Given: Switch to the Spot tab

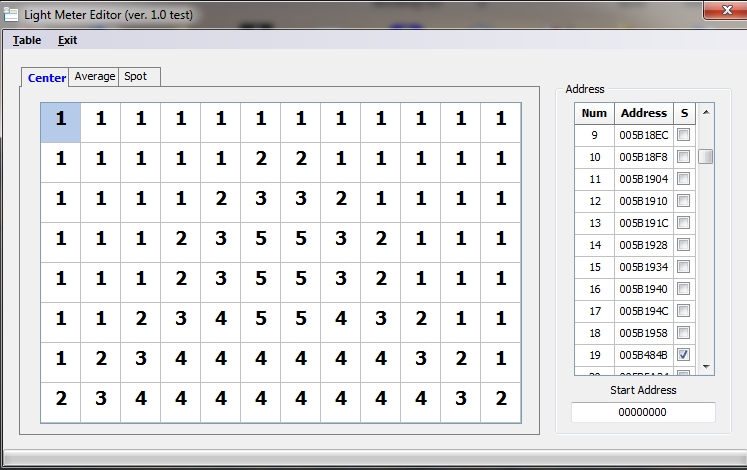Looking at the screenshot, I should [136, 77].
